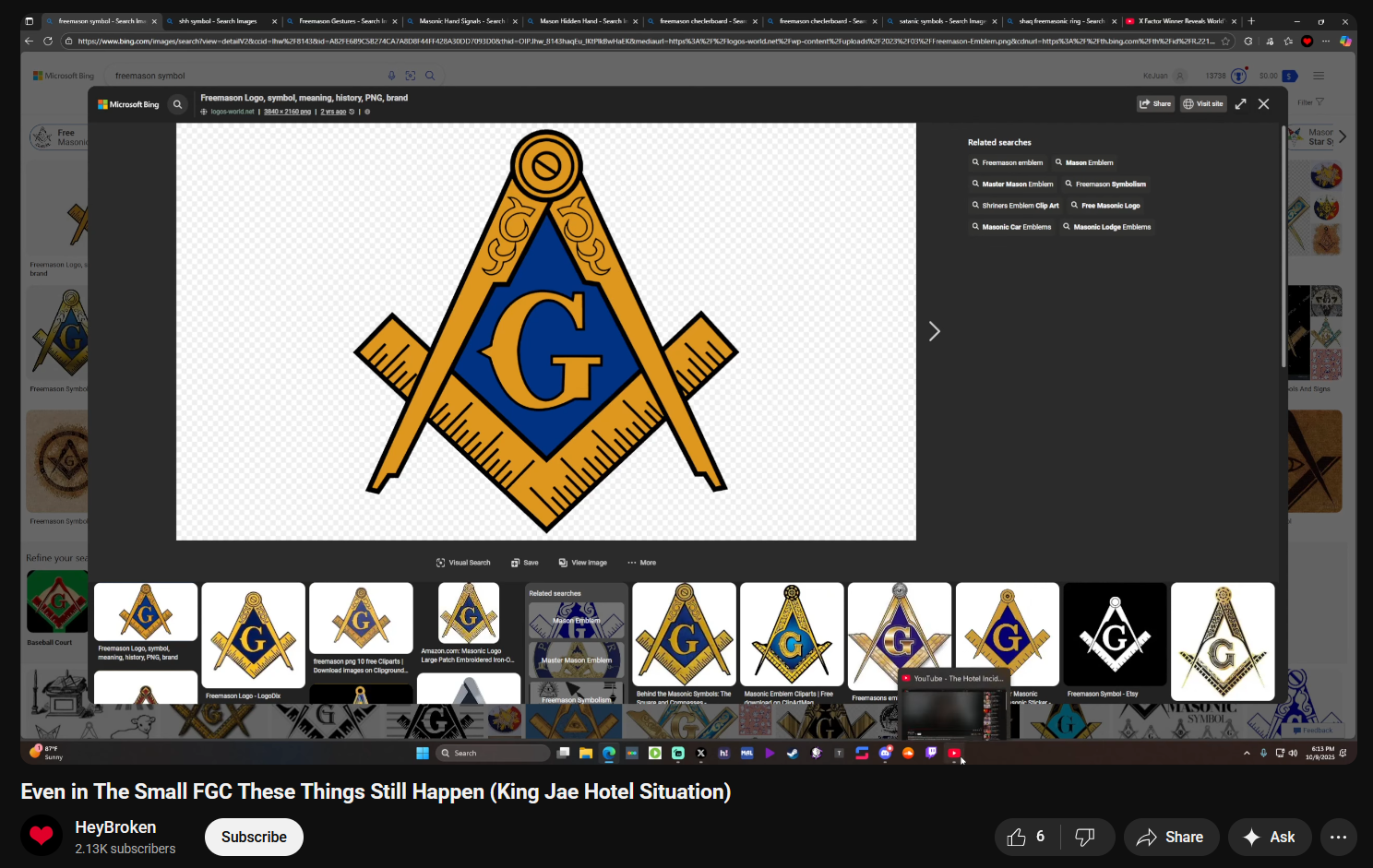Switch to the 'Mason Hidden Hand' browser tab
The height and width of the screenshot is (868, 1373).
point(581,21)
